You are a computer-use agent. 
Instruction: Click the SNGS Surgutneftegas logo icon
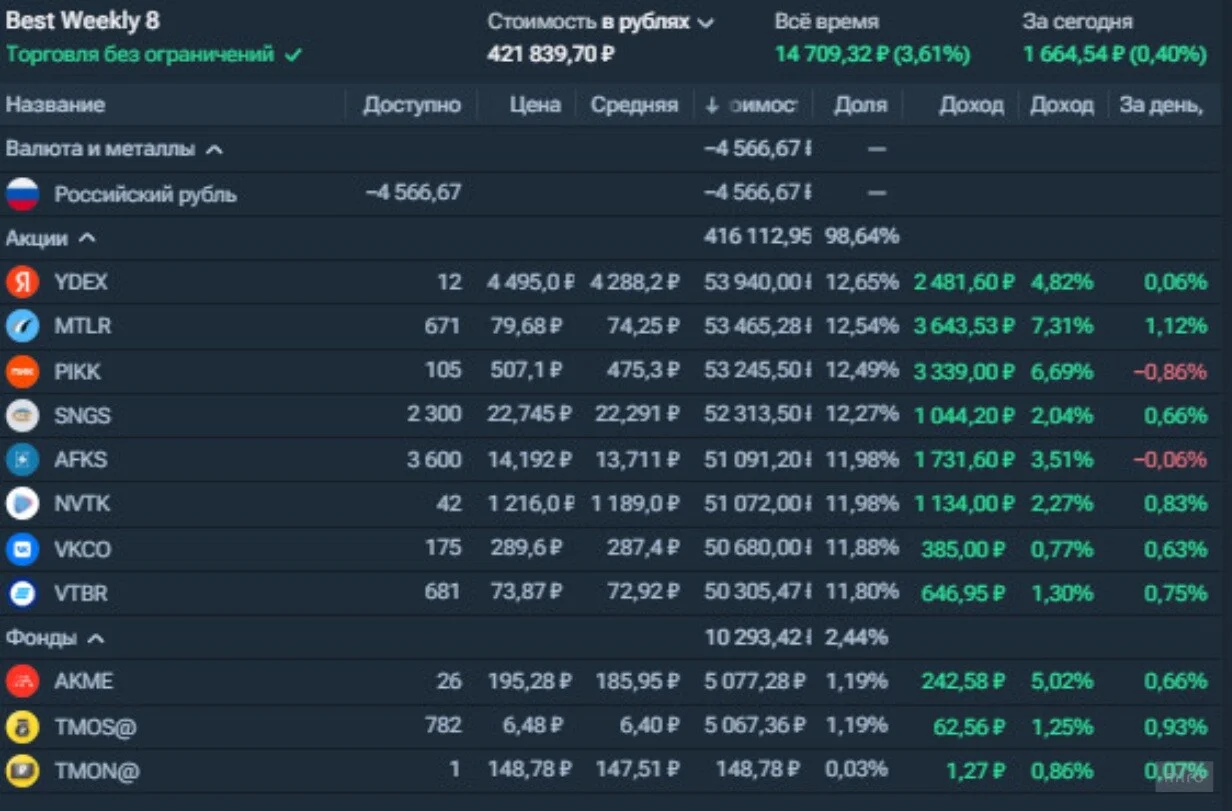[x=22, y=416]
